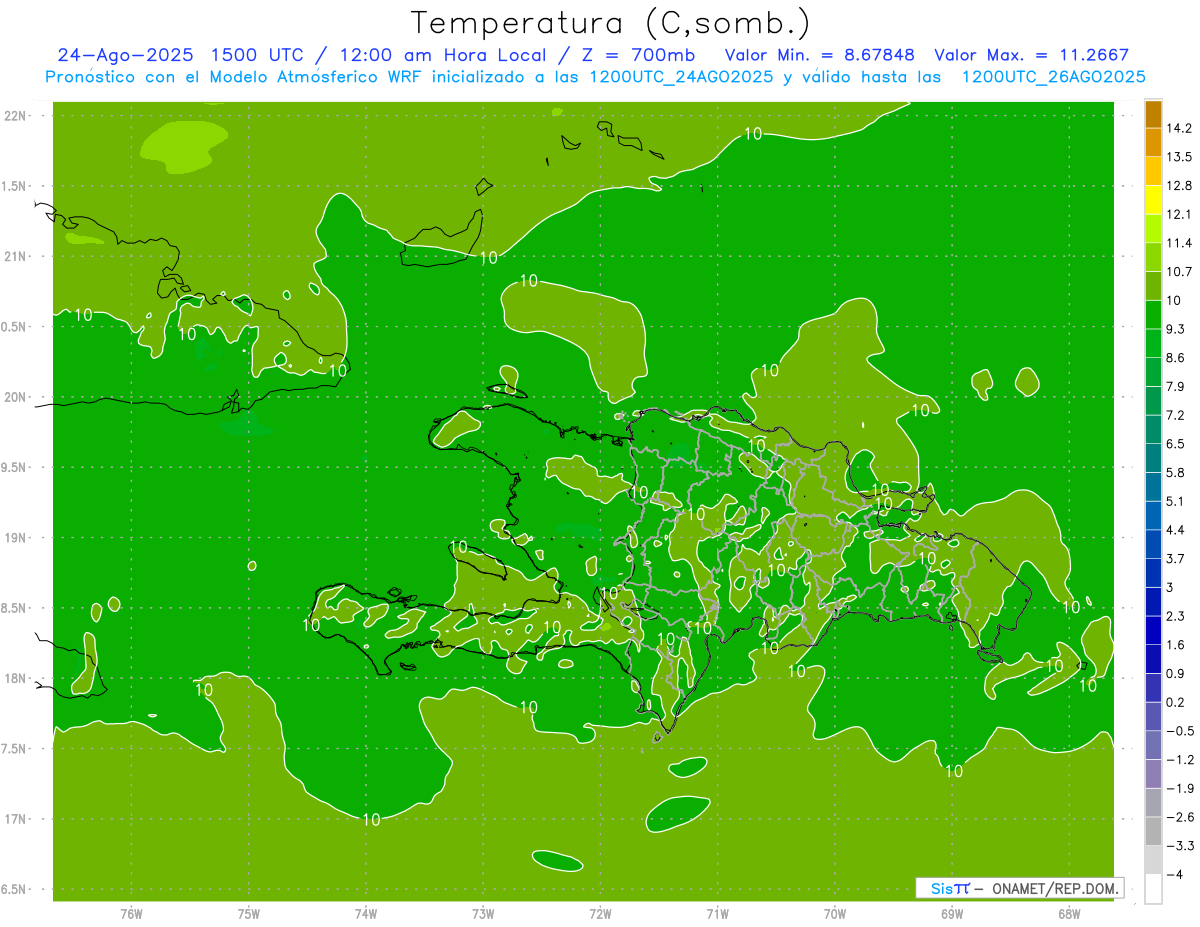1200x927 pixels.
Task: Click the '76W' longitude axis label
Action: 131,913
